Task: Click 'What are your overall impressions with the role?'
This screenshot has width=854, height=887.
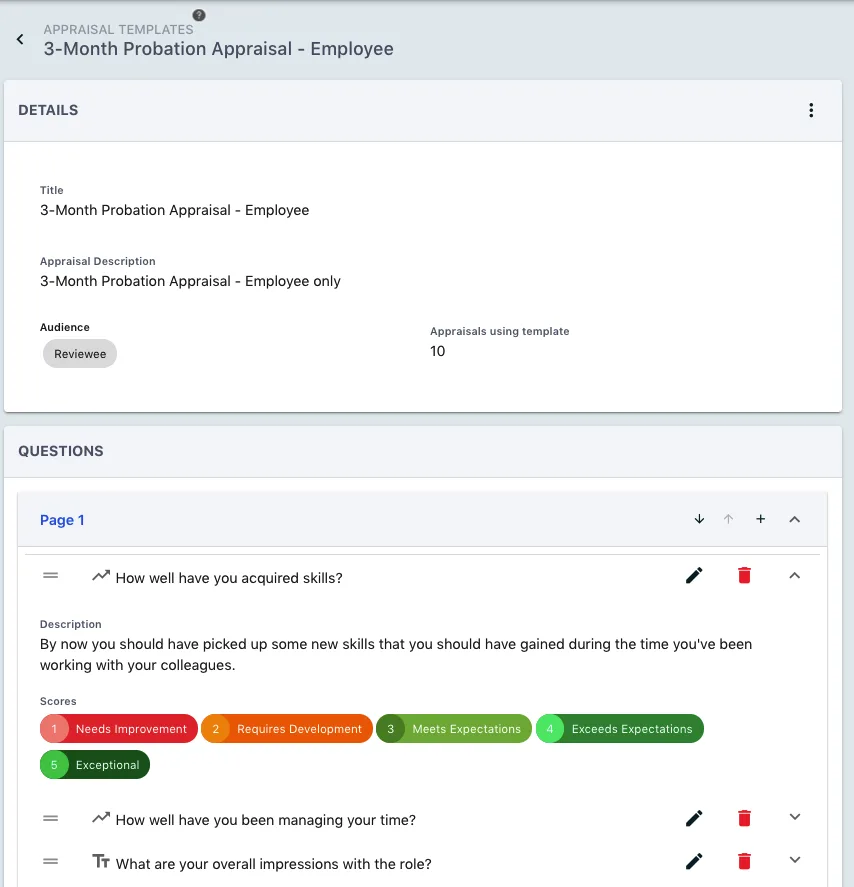Action: [274, 864]
